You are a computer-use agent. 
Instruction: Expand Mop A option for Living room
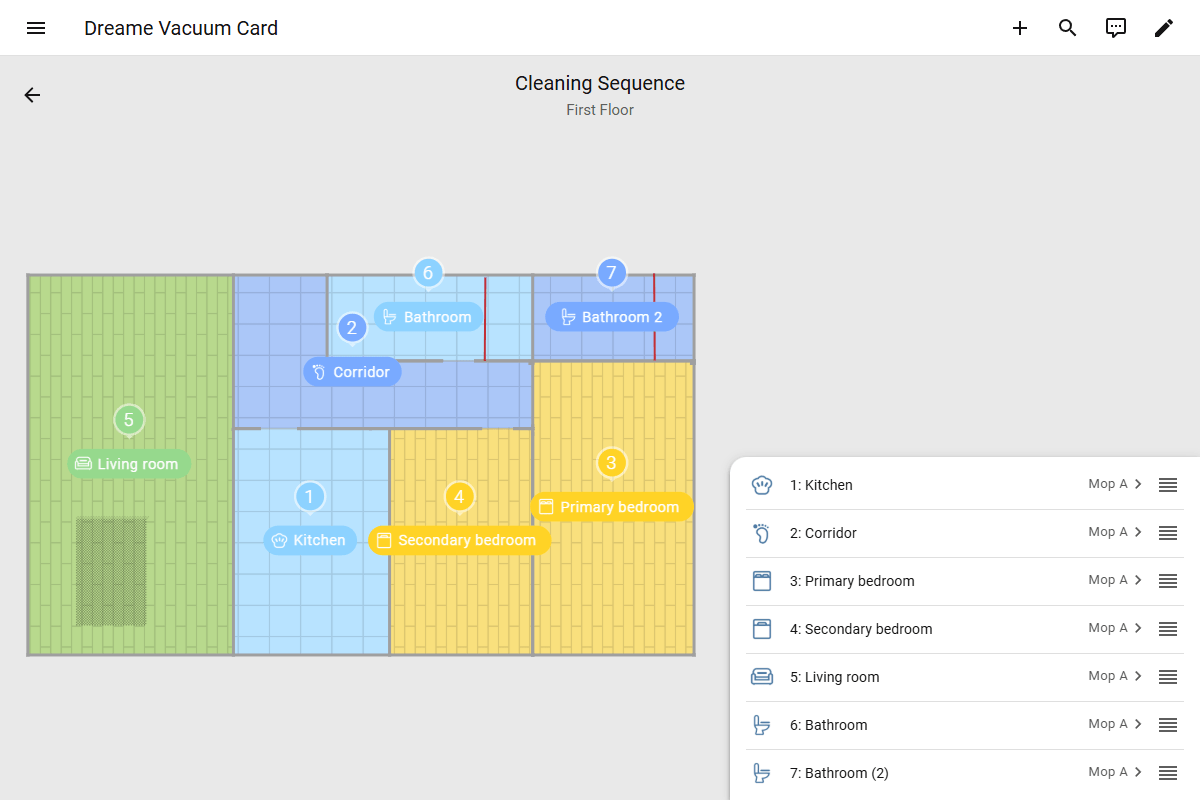point(1116,676)
